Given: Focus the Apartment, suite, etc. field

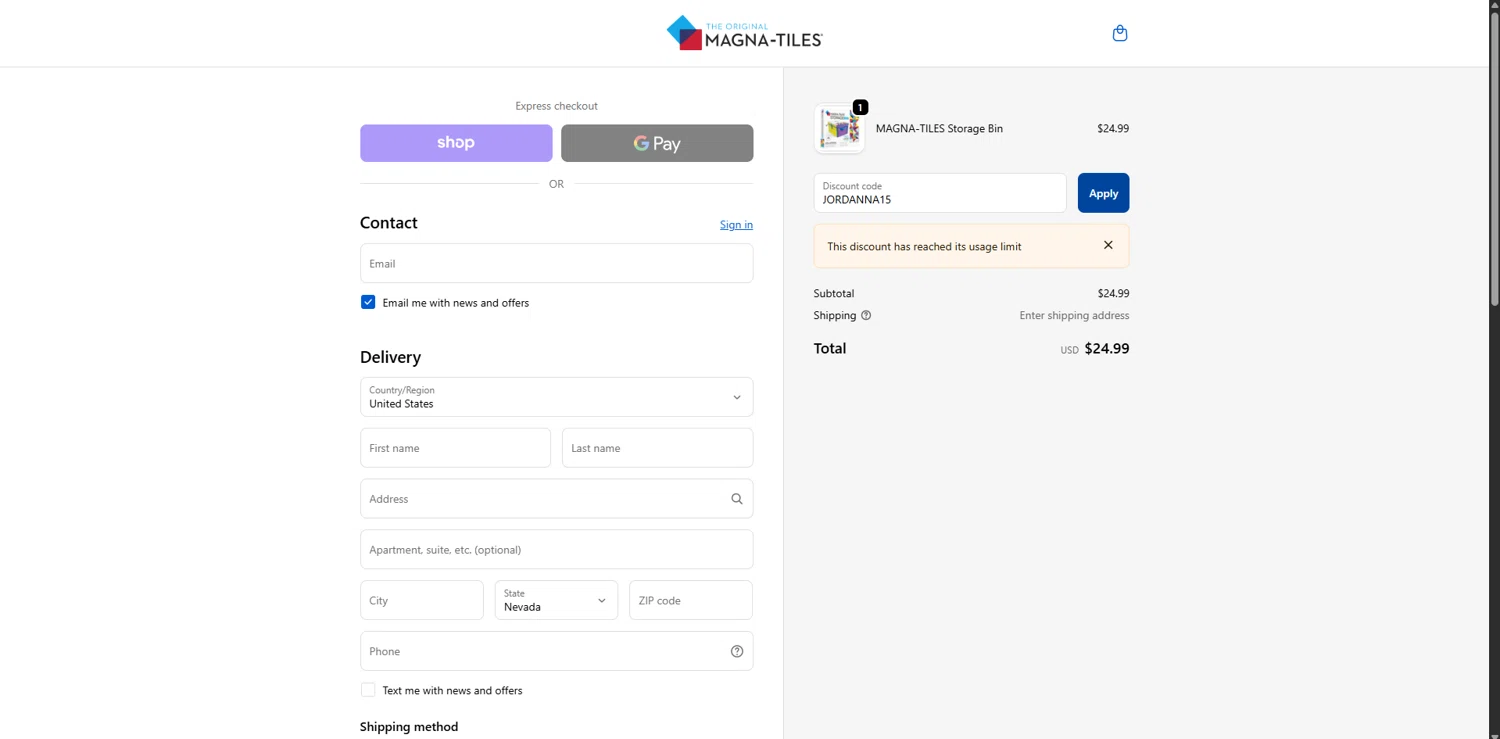Looking at the screenshot, I should click(x=556, y=550).
